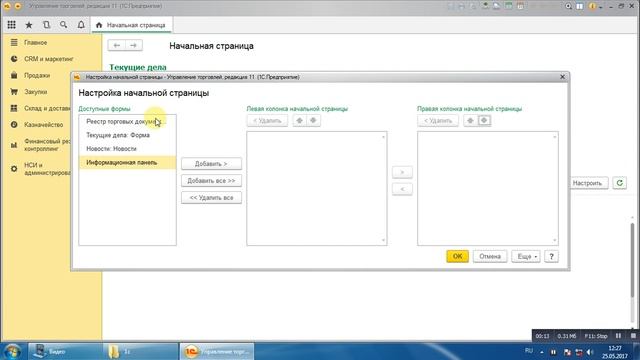Click Отмена button
Screen dimensions: 640x360
(x=490, y=256)
